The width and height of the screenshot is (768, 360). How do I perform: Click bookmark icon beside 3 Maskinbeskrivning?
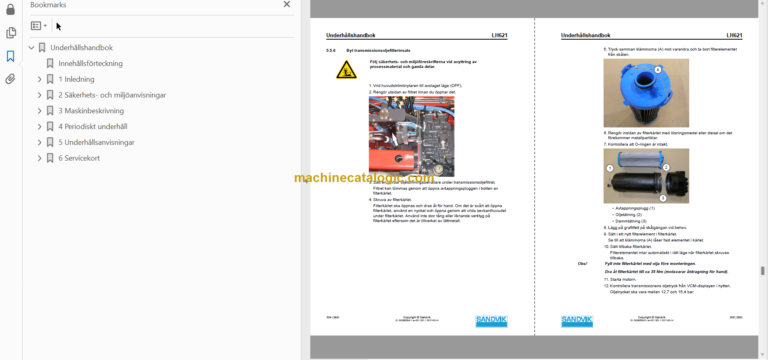pos(50,111)
